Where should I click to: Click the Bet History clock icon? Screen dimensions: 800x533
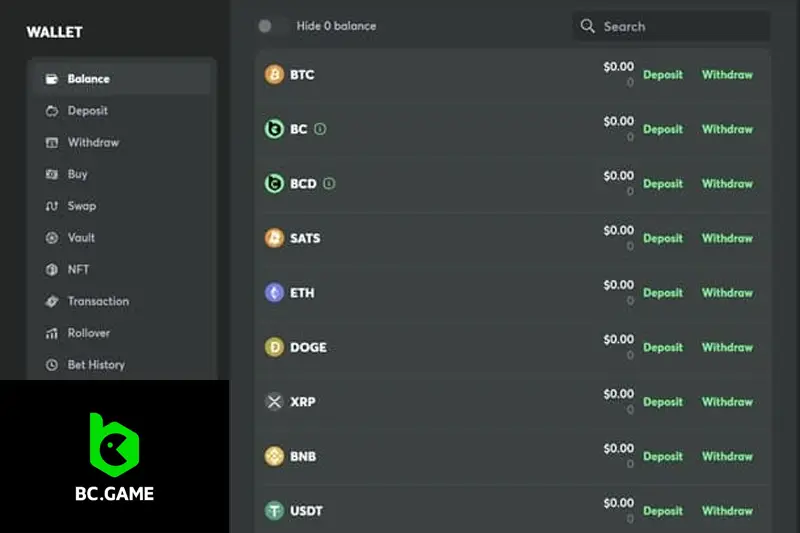tap(52, 365)
